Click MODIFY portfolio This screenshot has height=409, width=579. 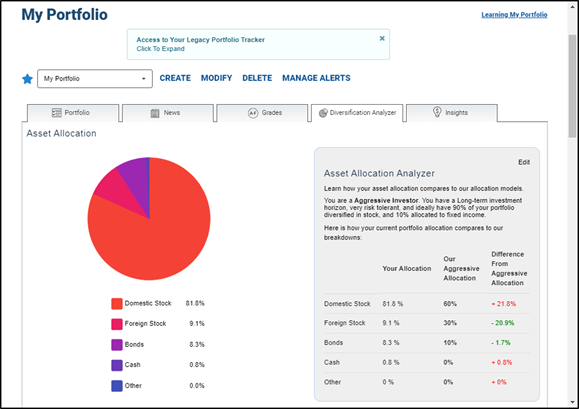(216, 78)
